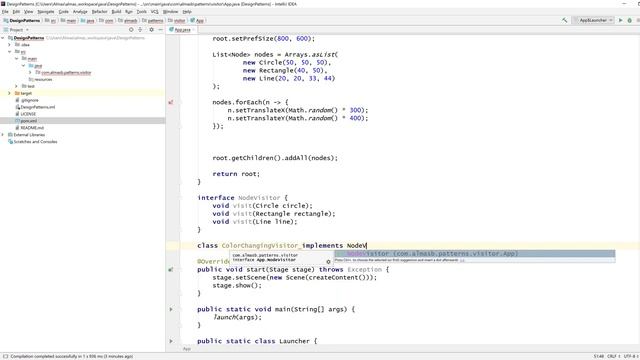Expand the .idea folder

coord(10,45)
